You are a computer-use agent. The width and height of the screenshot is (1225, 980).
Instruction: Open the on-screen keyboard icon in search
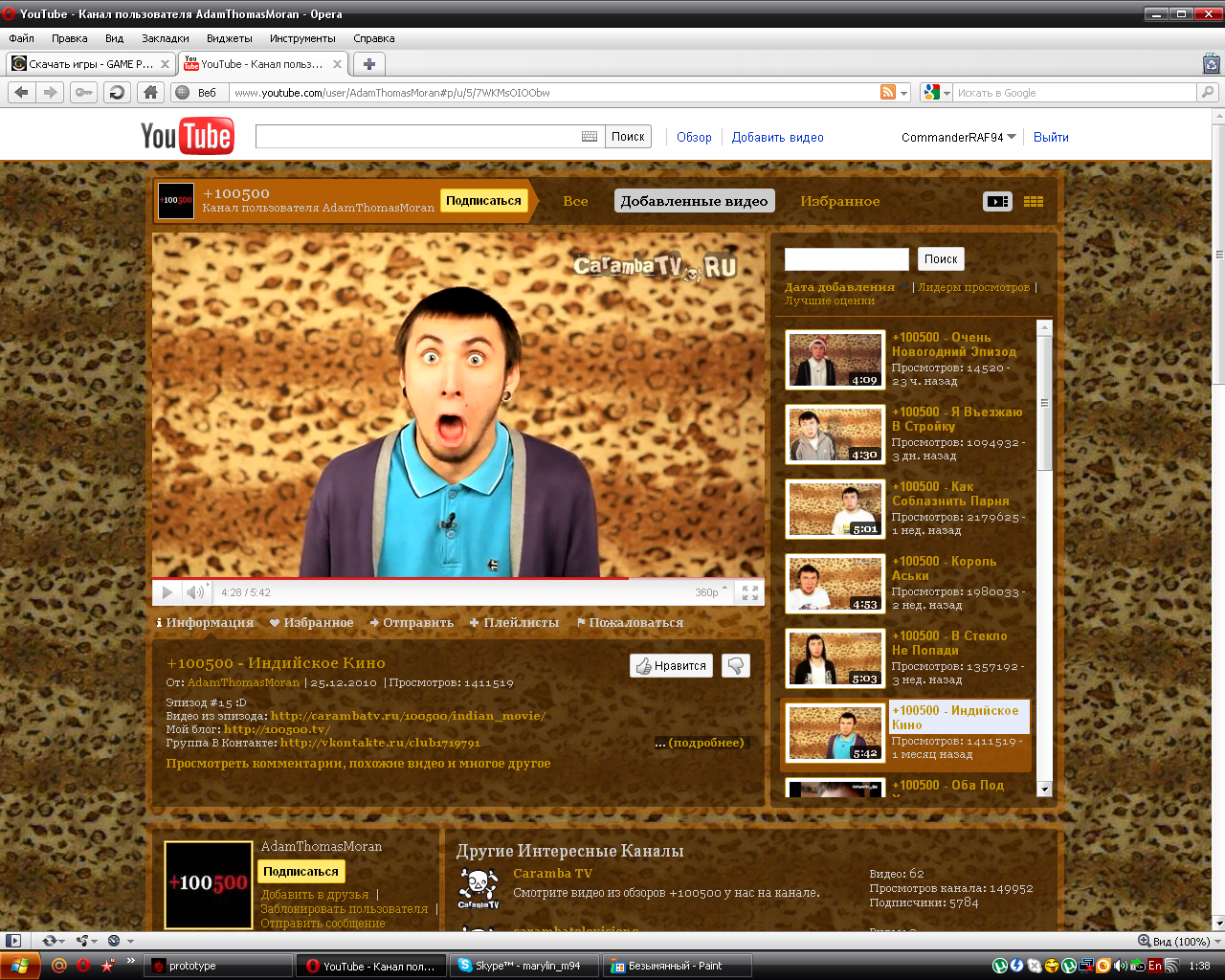590,137
